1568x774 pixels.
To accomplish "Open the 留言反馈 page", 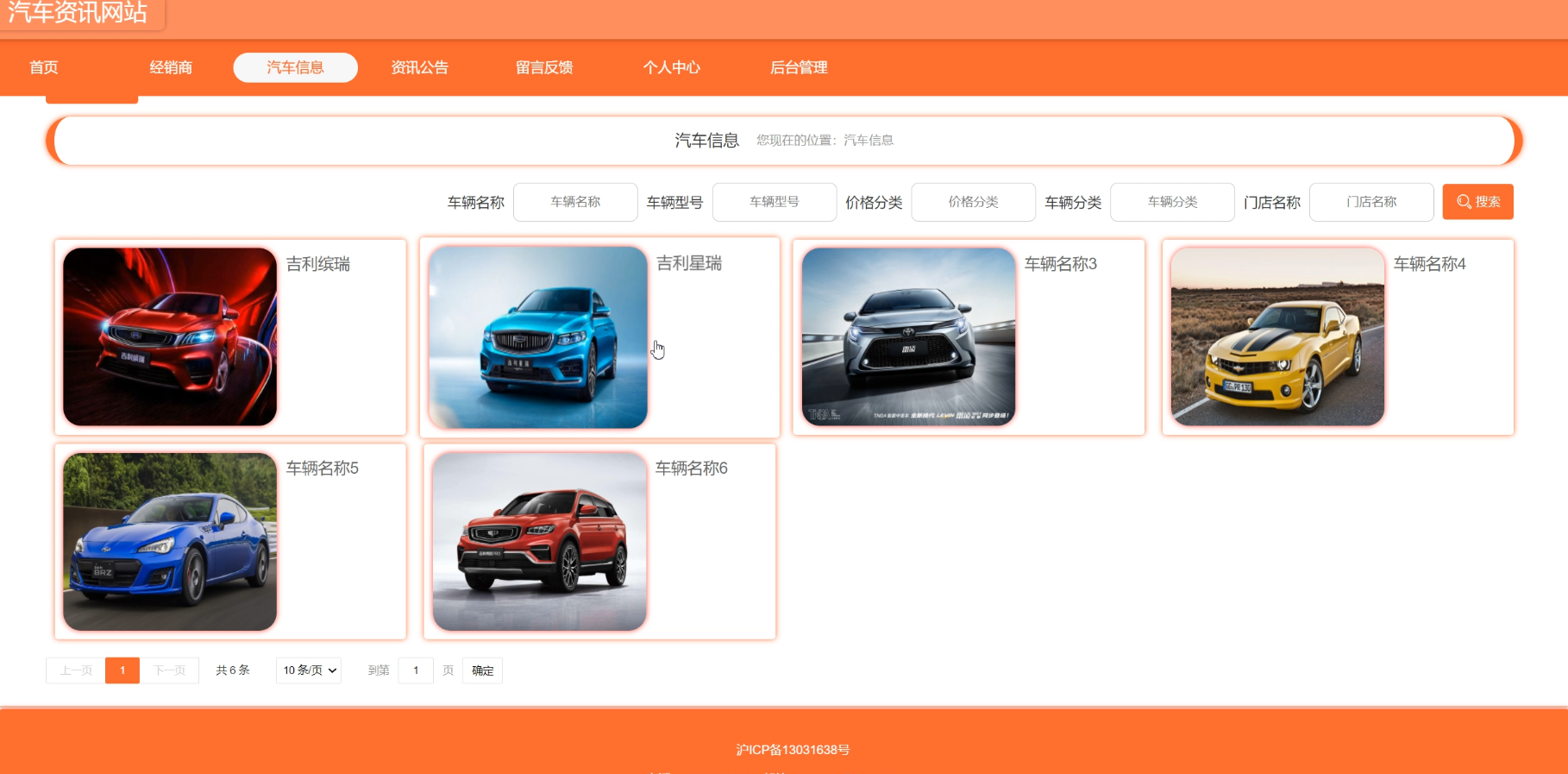I will coord(544,67).
